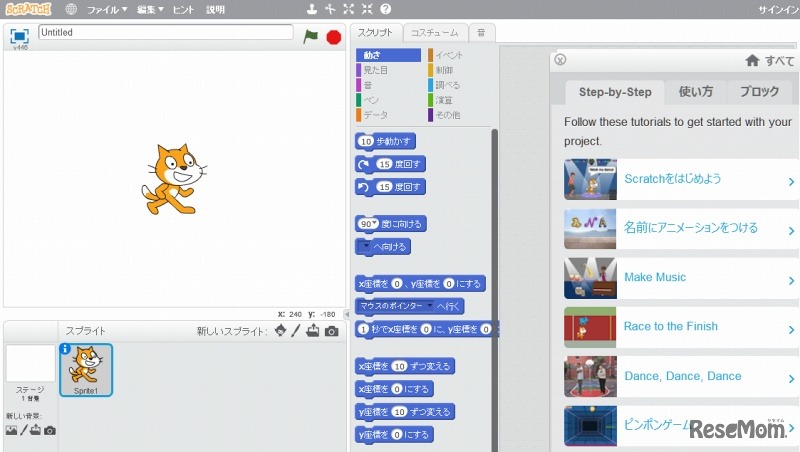Select the scissors delete tool
This screenshot has width=800, height=452.
(330, 9)
